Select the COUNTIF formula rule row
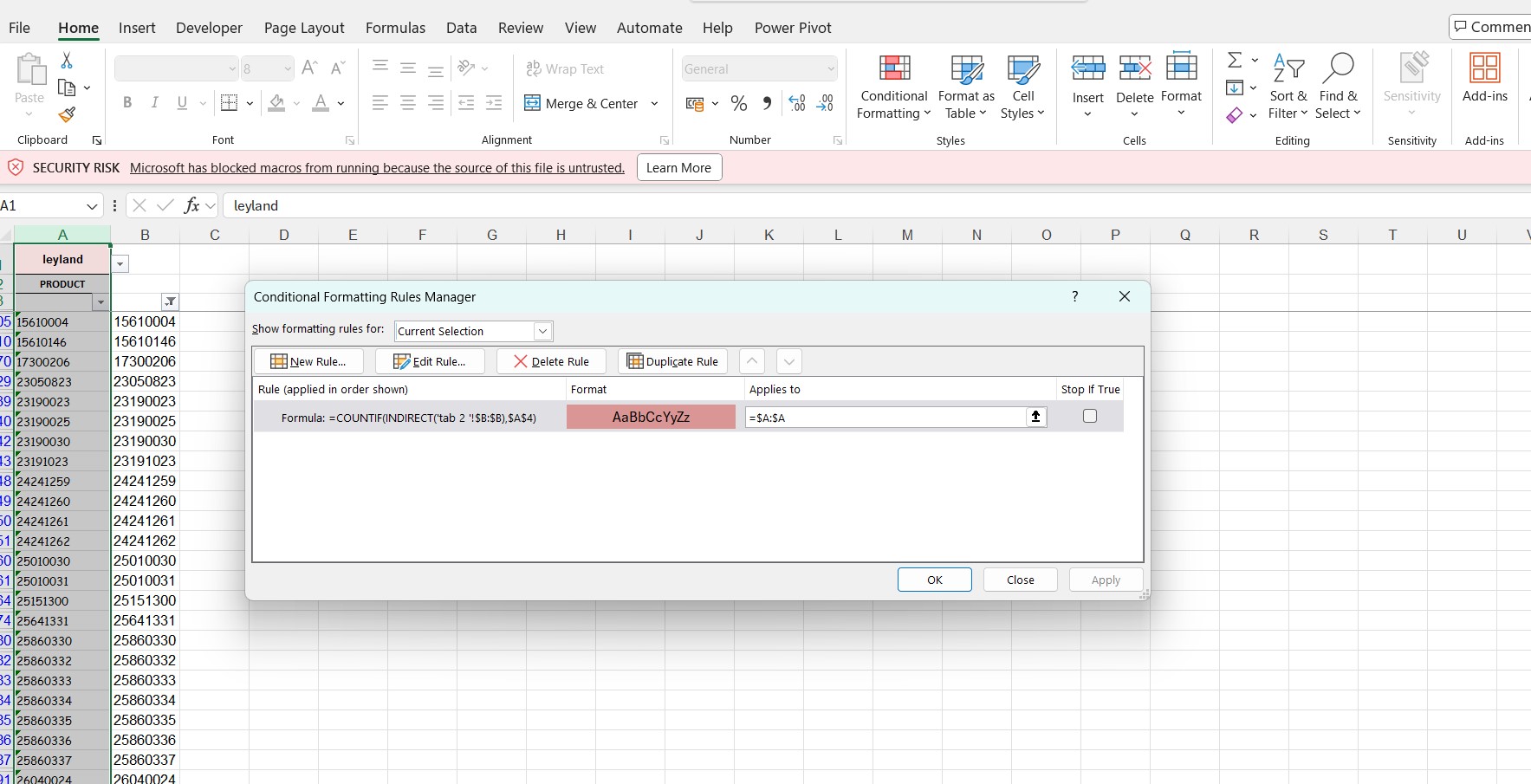 coord(688,417)
